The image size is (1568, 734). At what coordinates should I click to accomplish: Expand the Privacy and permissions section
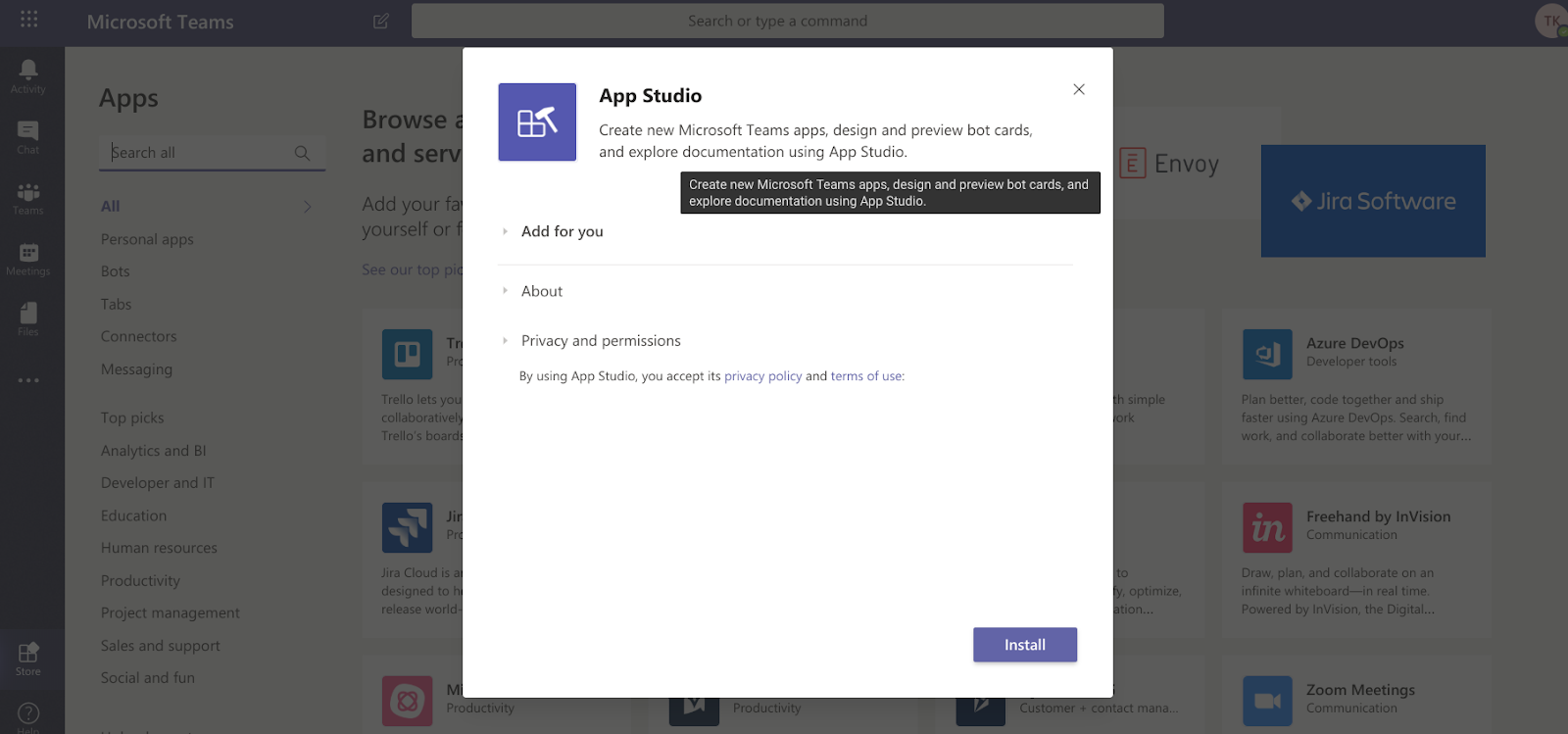601,341
